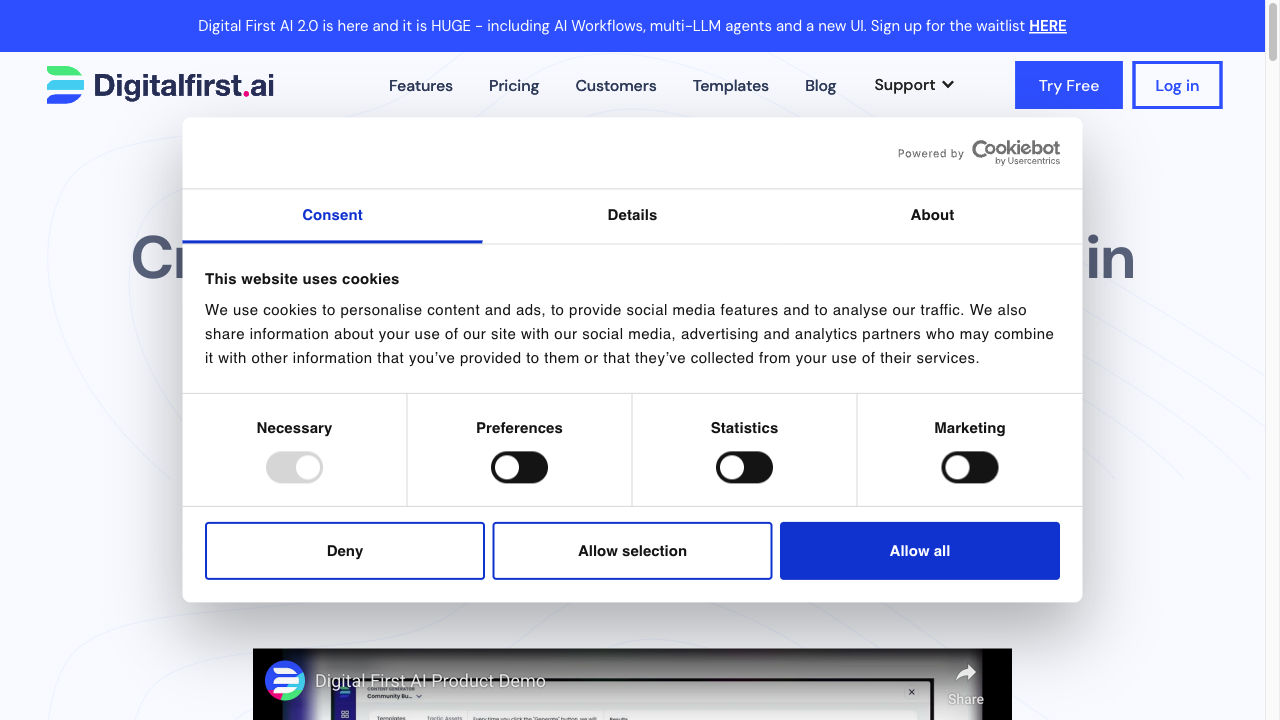
Task: Switch to the About tab
Action: pos(932,215)
